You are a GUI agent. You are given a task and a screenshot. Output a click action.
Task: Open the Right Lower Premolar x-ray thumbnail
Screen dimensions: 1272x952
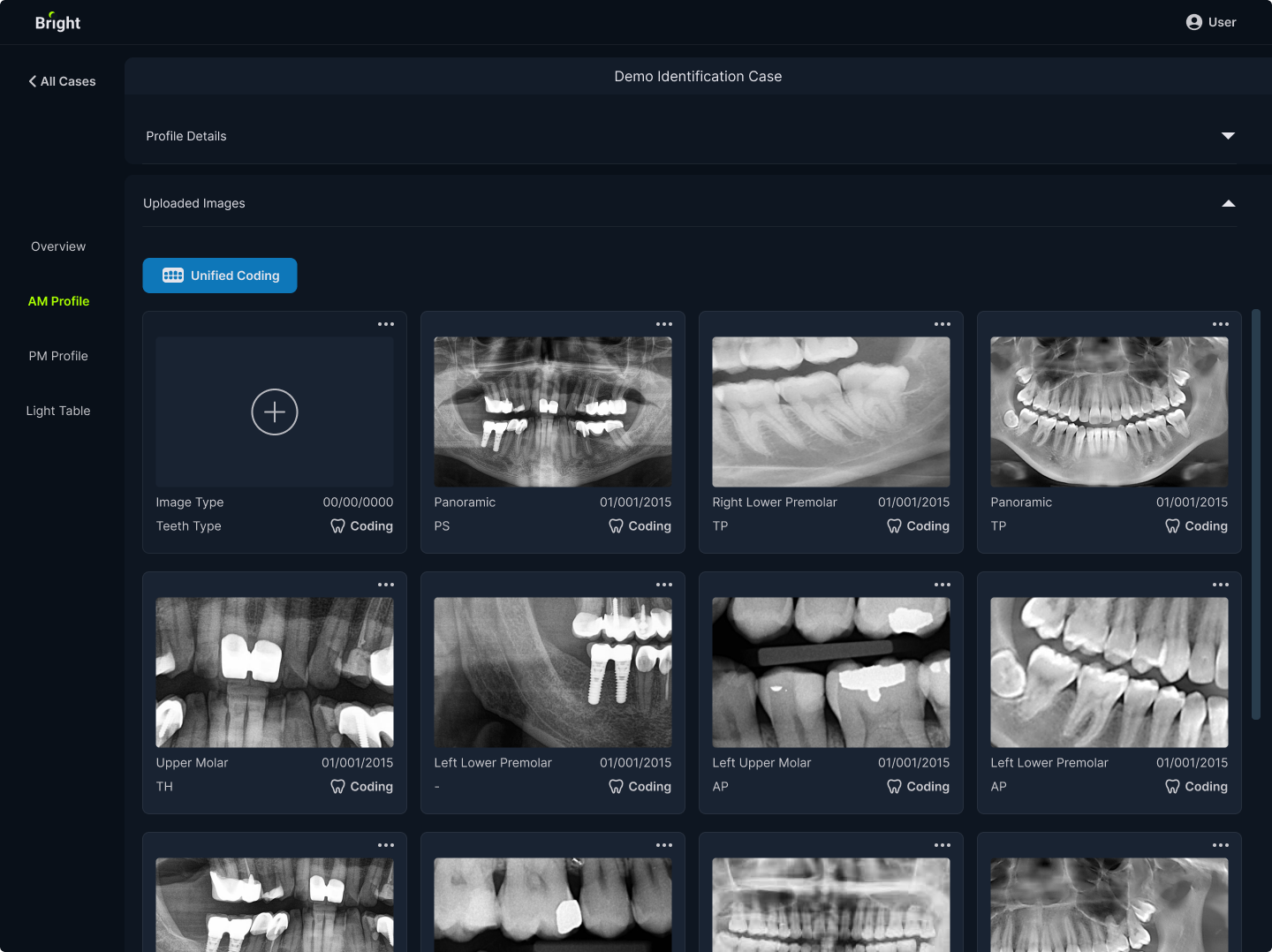pyautogui.click(x=831, y=412)
